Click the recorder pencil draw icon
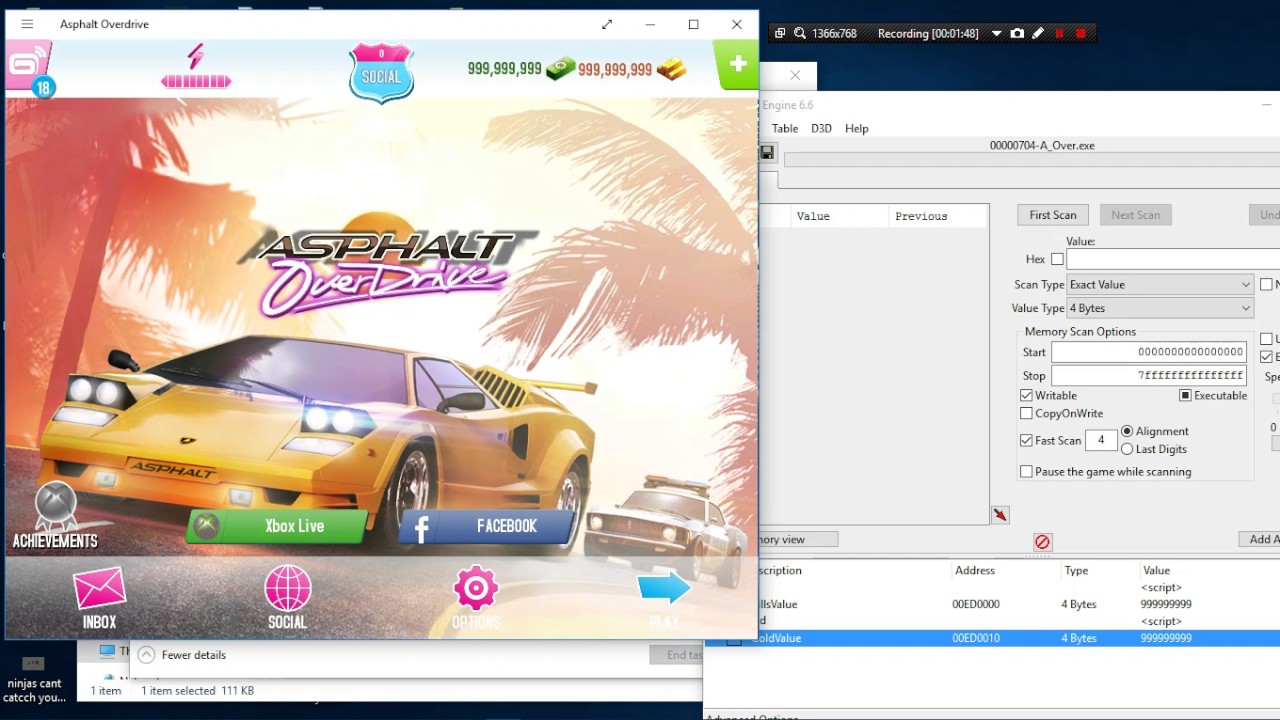This screenshot has height=720, width=1280. [x=1038, y=33]
